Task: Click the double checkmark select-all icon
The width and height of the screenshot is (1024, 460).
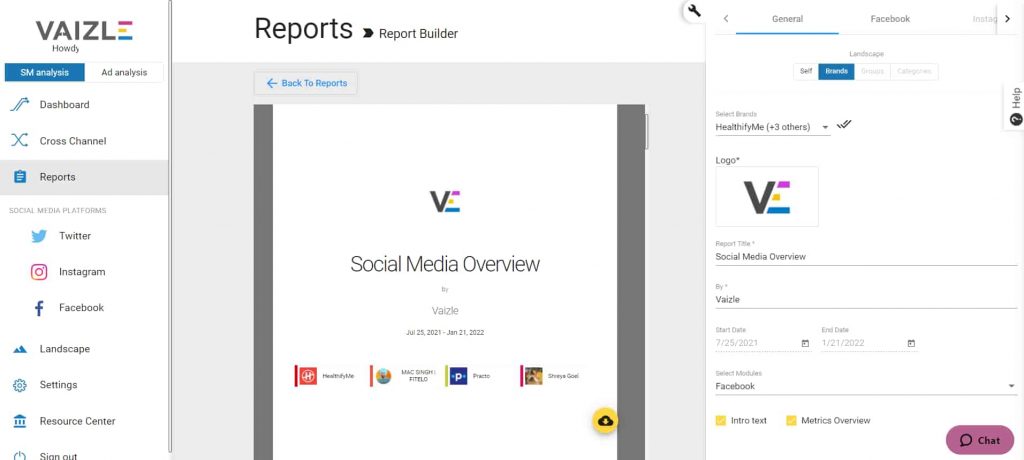Action: [844, 124]
